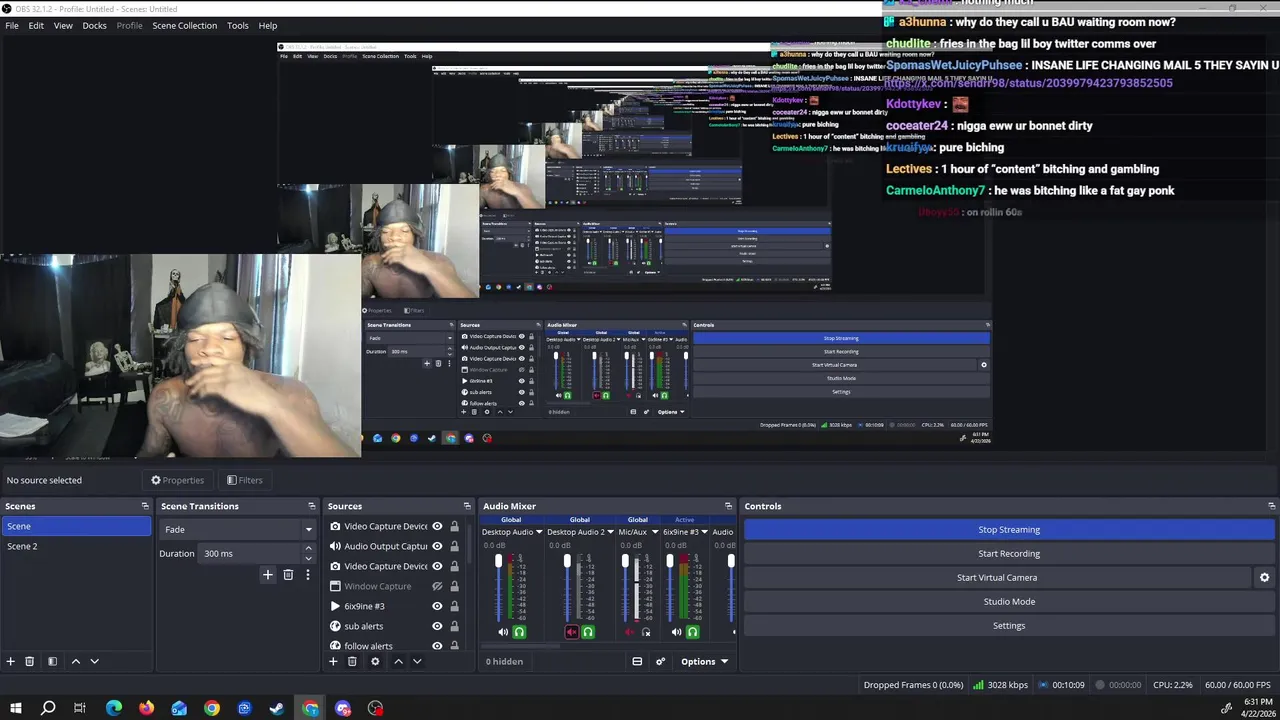Mute 6ix9ine #3 audio channel
Image resolution: width=1280 pixels, height=720 pixels.
click(x=676, y=632)
